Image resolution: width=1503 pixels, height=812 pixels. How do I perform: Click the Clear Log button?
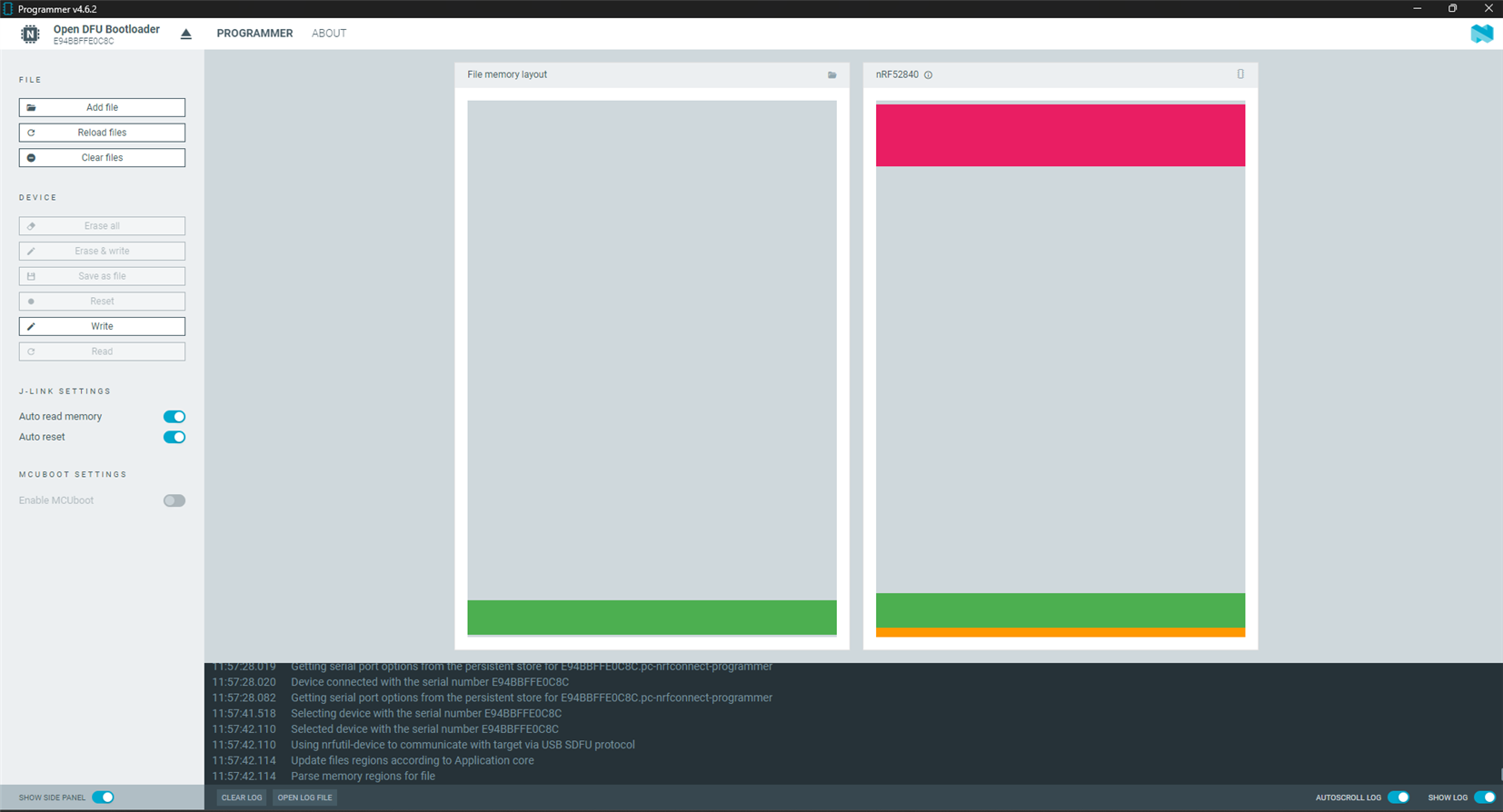pyautogui.click(x=242, y=797)
